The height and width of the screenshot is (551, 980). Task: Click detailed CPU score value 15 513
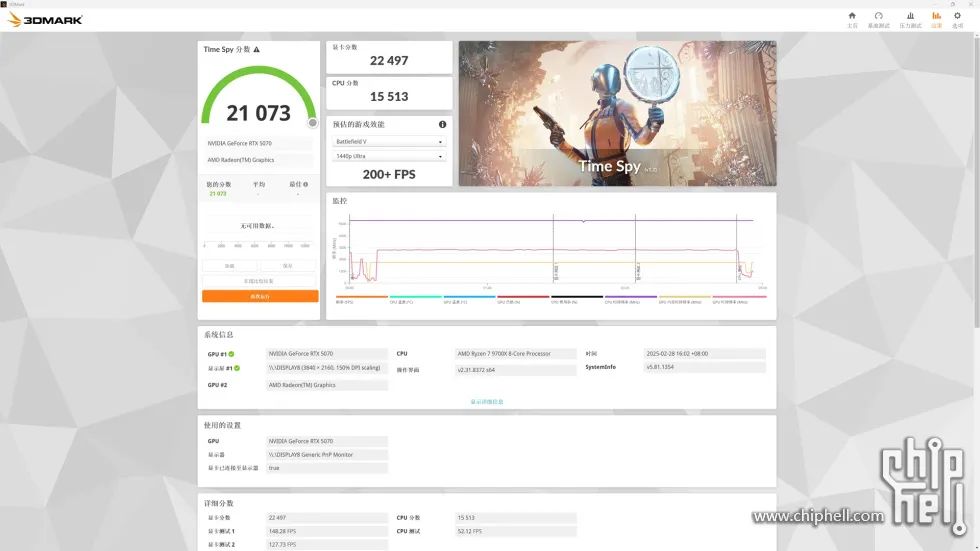point(516,518)
